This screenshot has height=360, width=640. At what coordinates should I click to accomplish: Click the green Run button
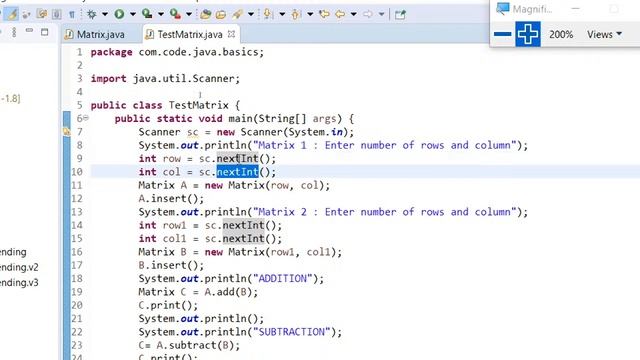pyautogui.click(x=119, y=14)
